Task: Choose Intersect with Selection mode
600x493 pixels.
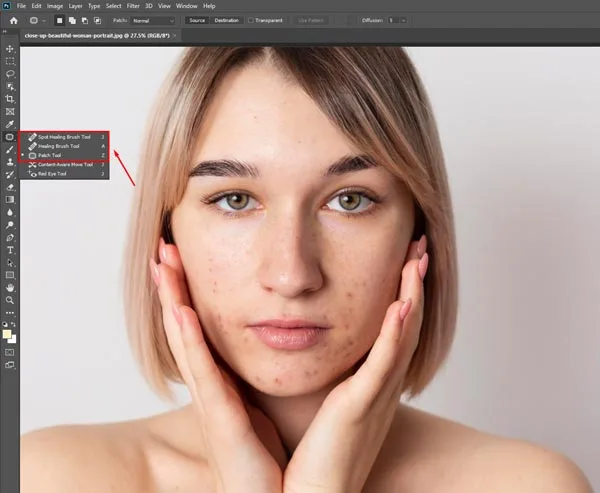Action: [x=98, y=21]
